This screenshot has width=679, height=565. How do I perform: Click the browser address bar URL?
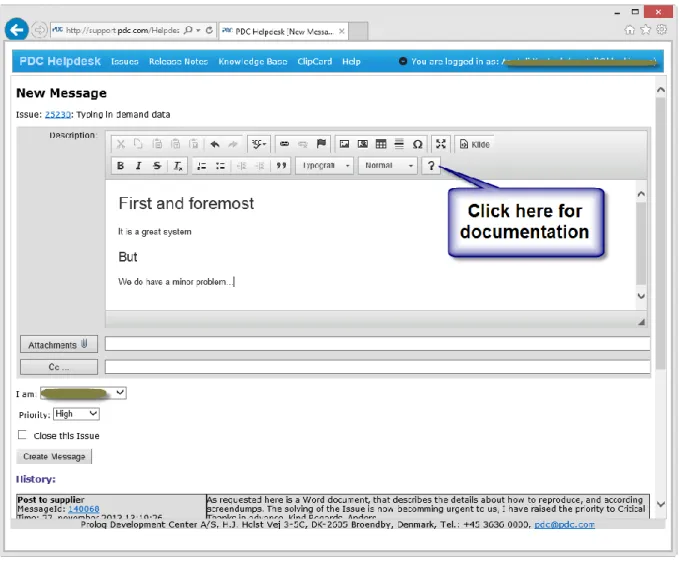pyautogui.click(x=123, y=30)
